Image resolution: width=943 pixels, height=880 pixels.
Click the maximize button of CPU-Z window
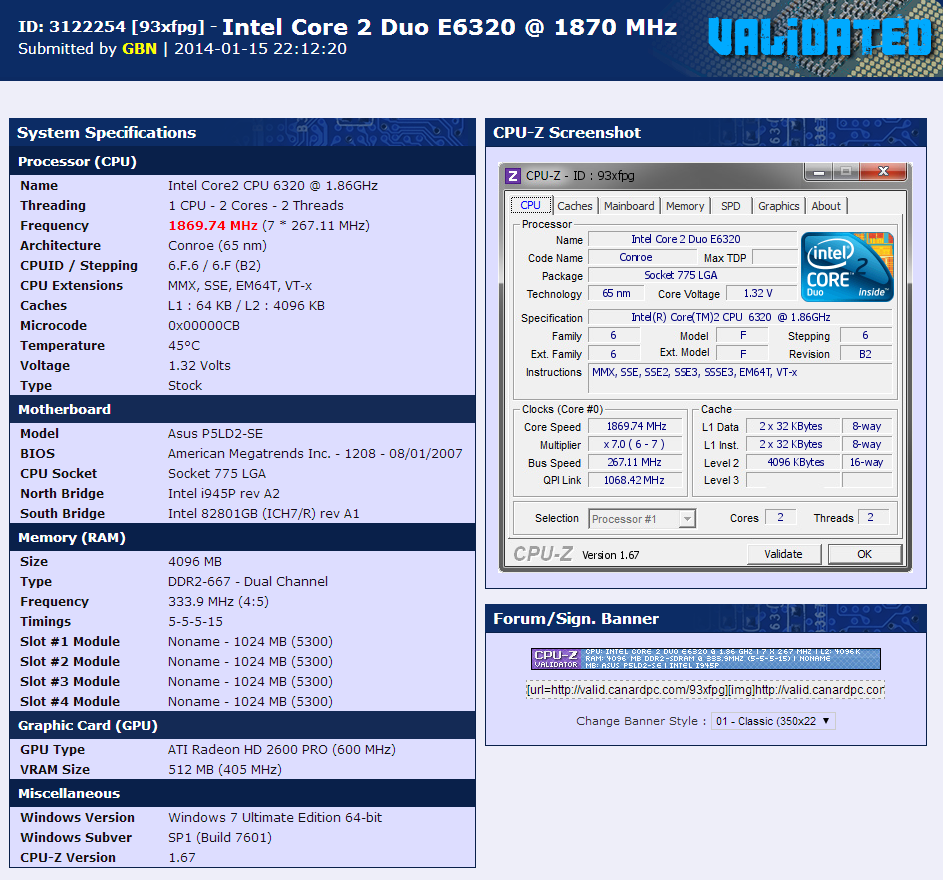846,172
